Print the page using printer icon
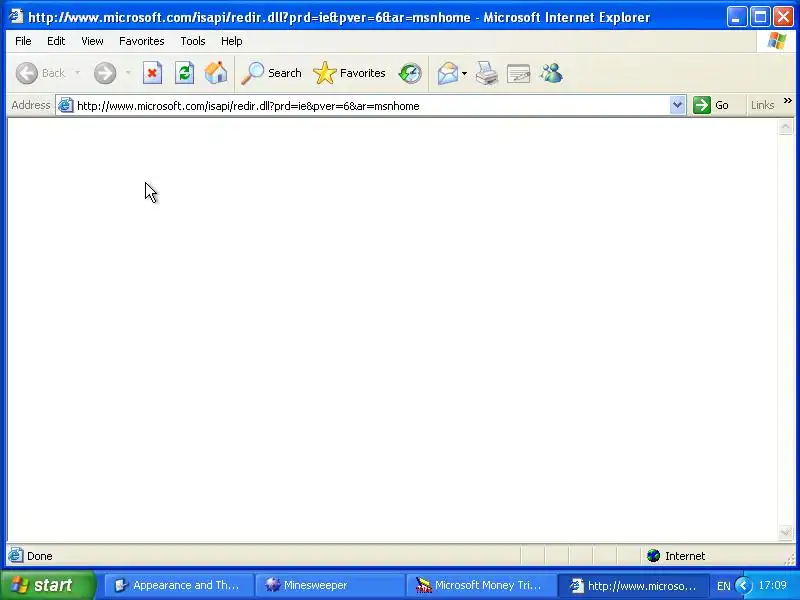 [486, 73]
